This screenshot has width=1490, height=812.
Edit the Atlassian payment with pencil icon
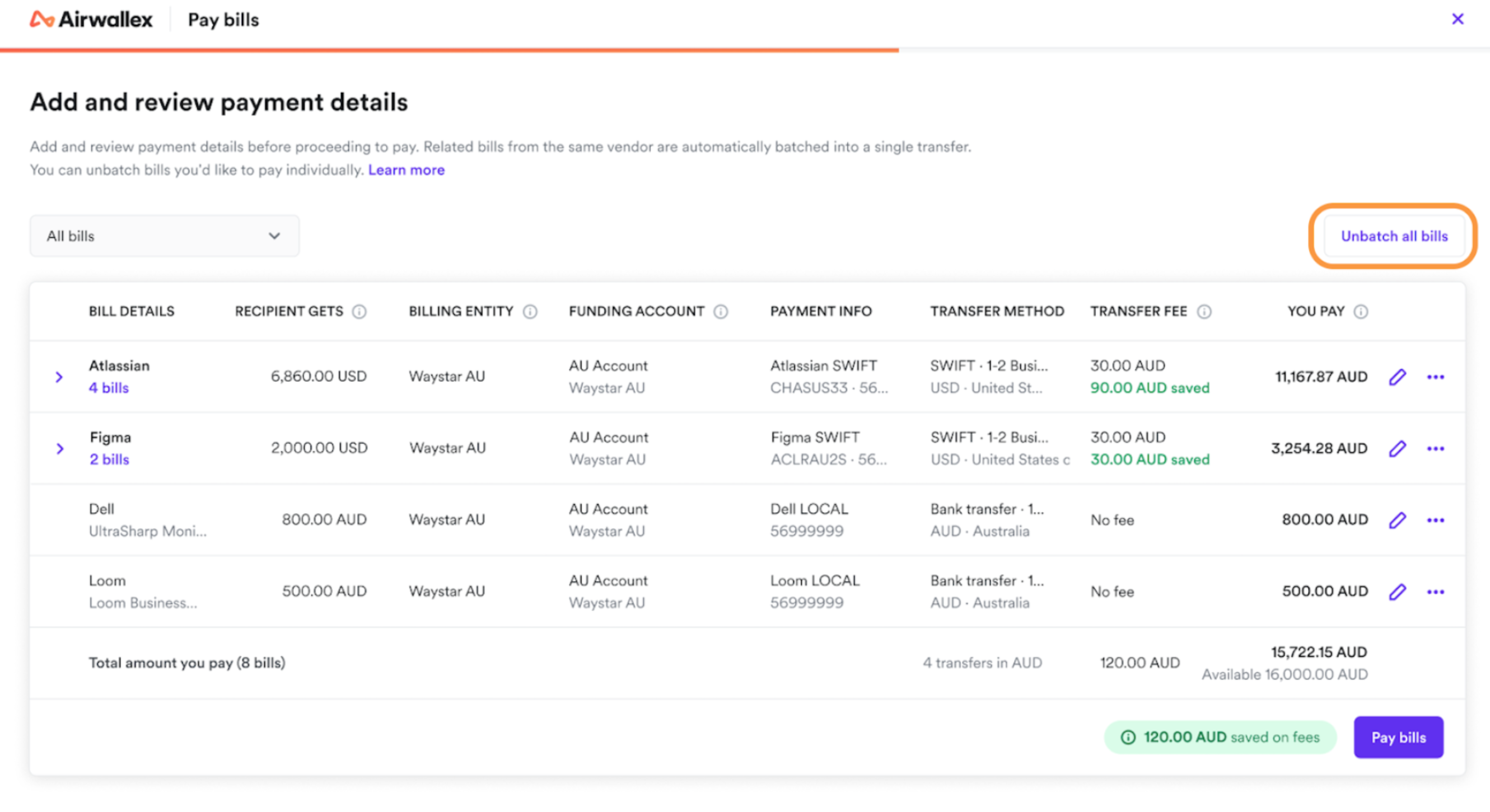pyautogui.click(x=1398, y=377)
